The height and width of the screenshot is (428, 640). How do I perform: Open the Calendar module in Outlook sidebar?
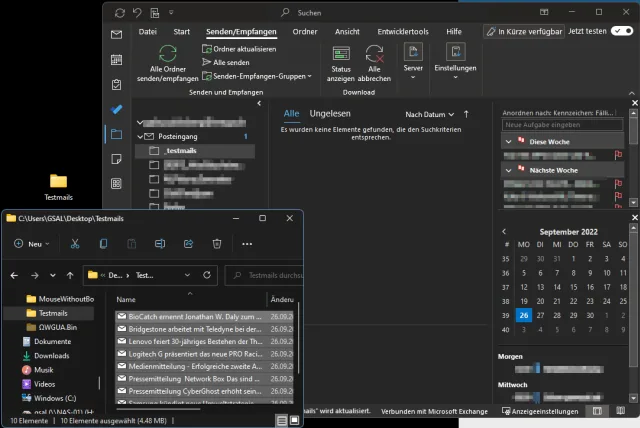click(117, 59)
